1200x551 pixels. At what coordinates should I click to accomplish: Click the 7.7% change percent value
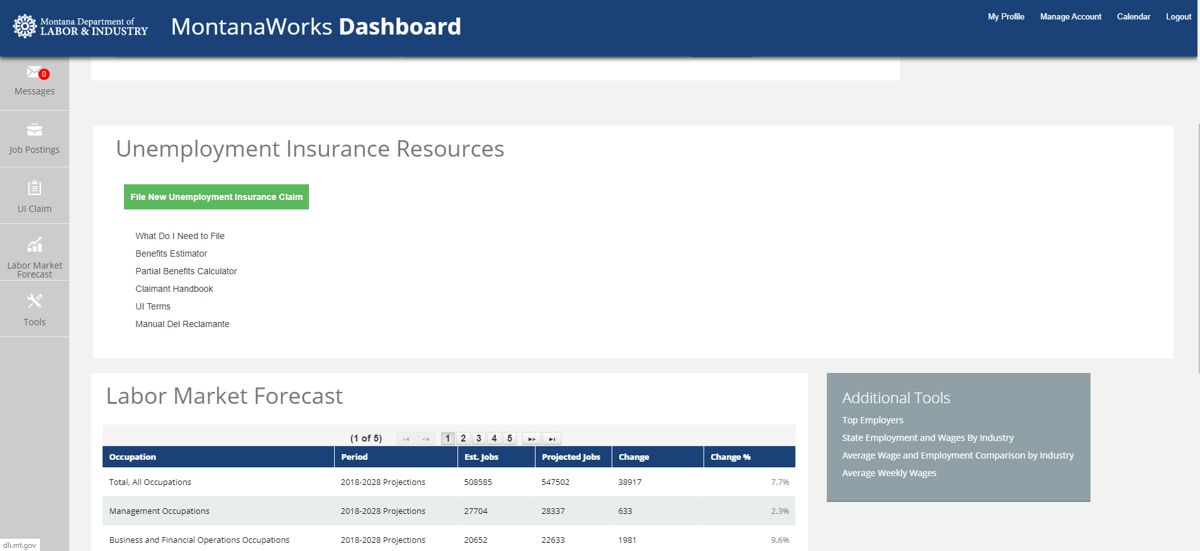click(x=780, y=482)
